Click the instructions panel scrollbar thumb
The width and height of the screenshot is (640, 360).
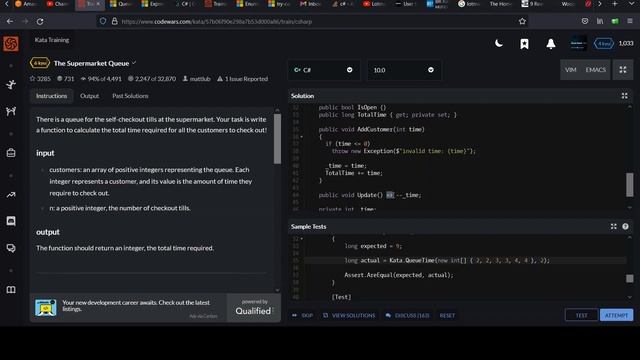278,139
